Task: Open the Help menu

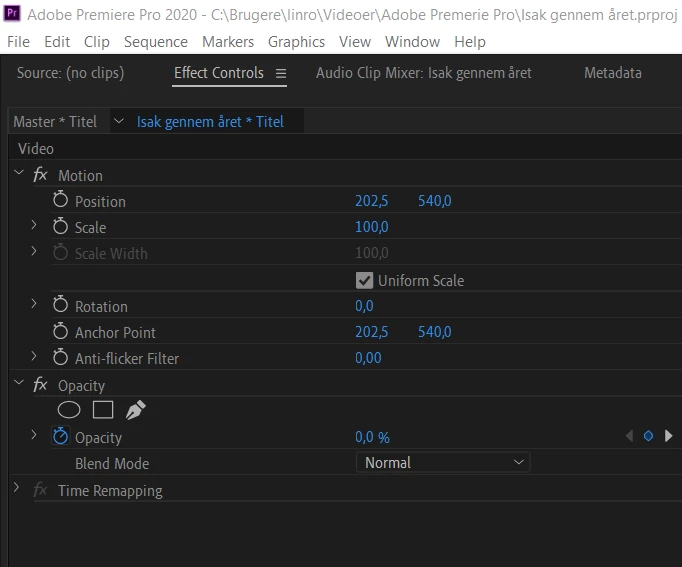Action: click(x=470, y=42)
